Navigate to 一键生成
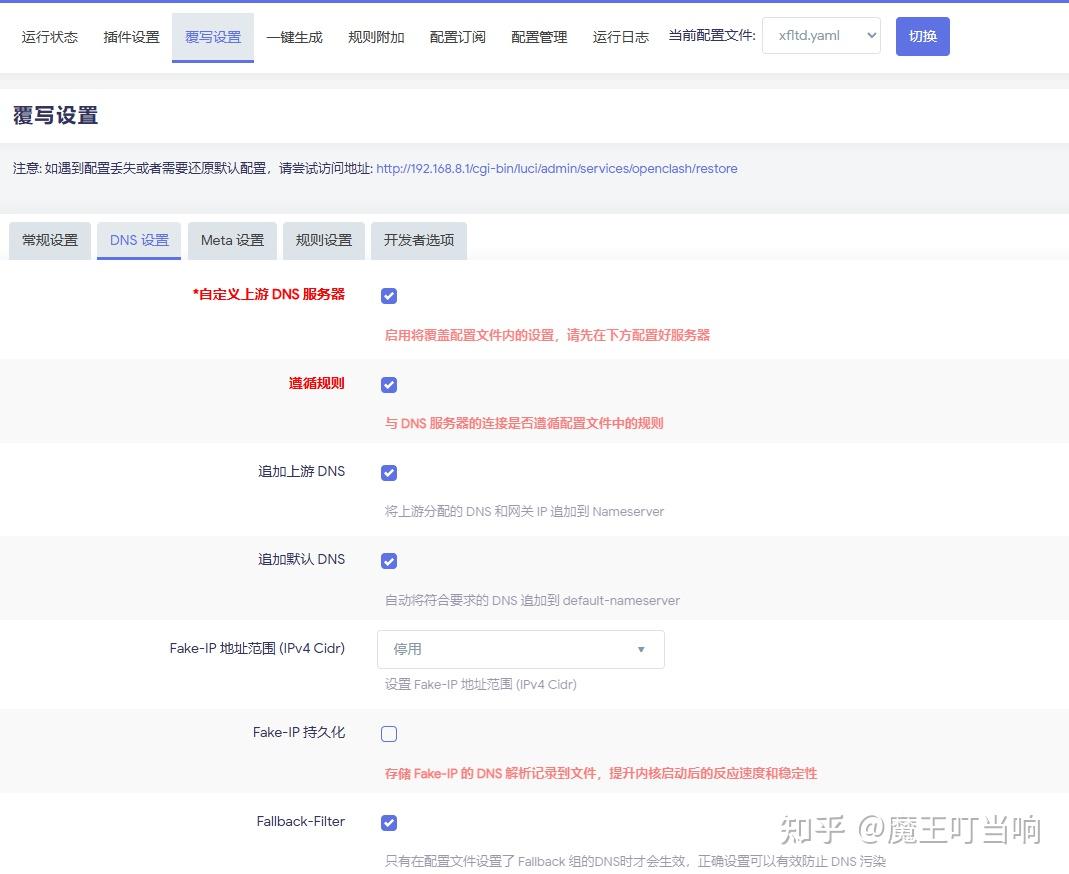Screen dimensions: 1069x874 coord(294,36)
